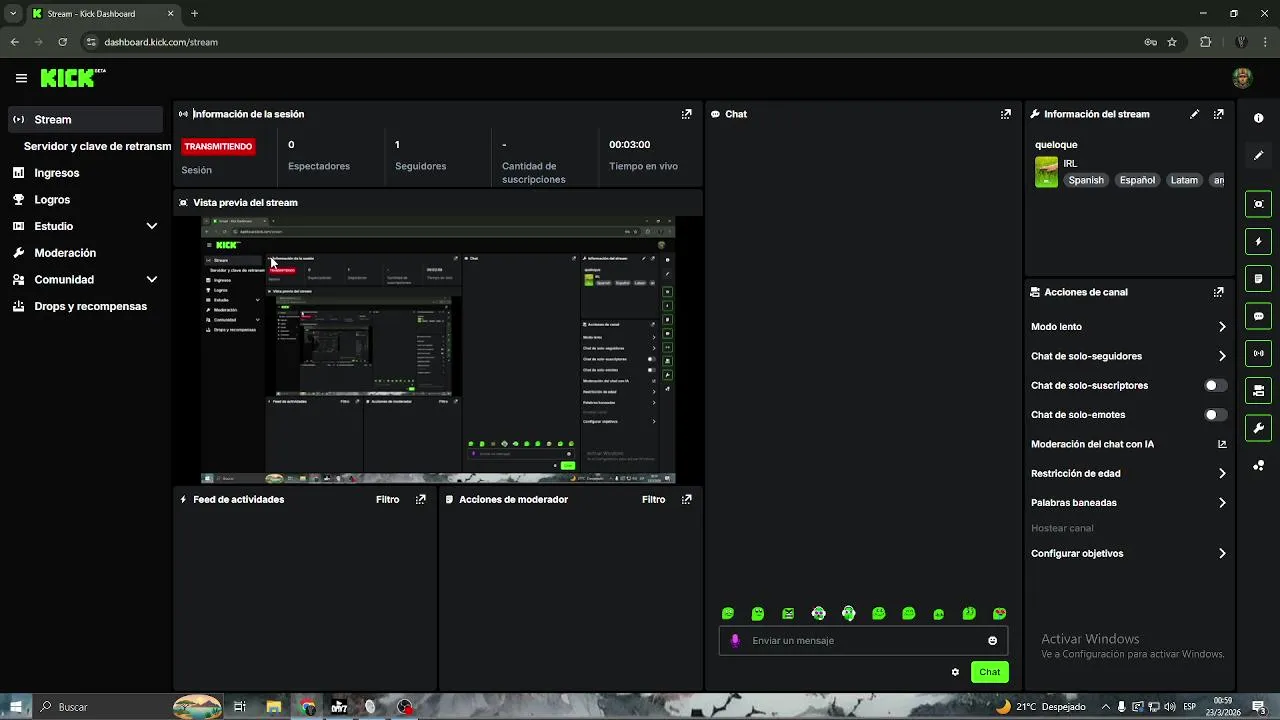Toggle the stream preview widget icon in right sidebar

coord(1259,204)
